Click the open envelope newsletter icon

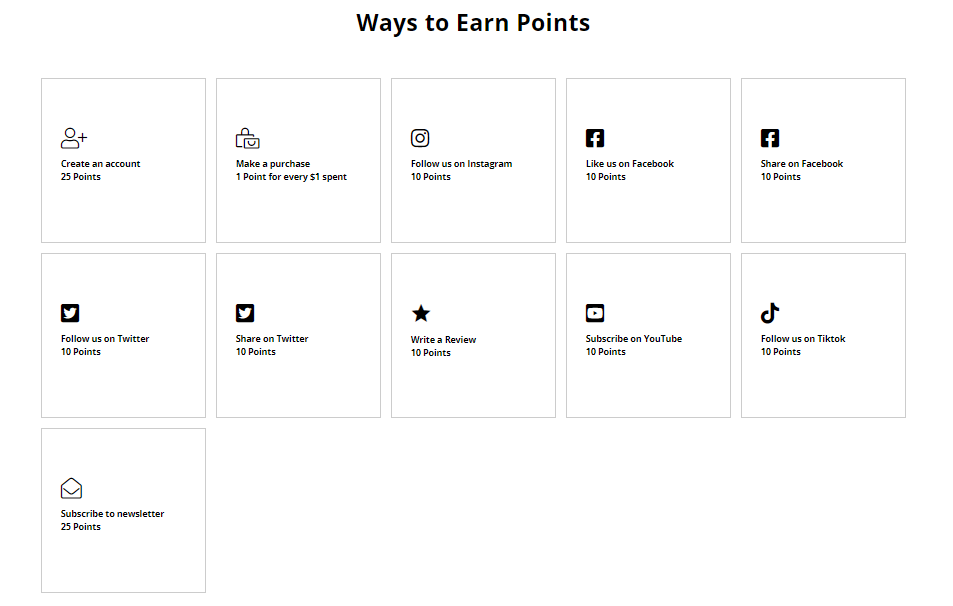[71, 488]
